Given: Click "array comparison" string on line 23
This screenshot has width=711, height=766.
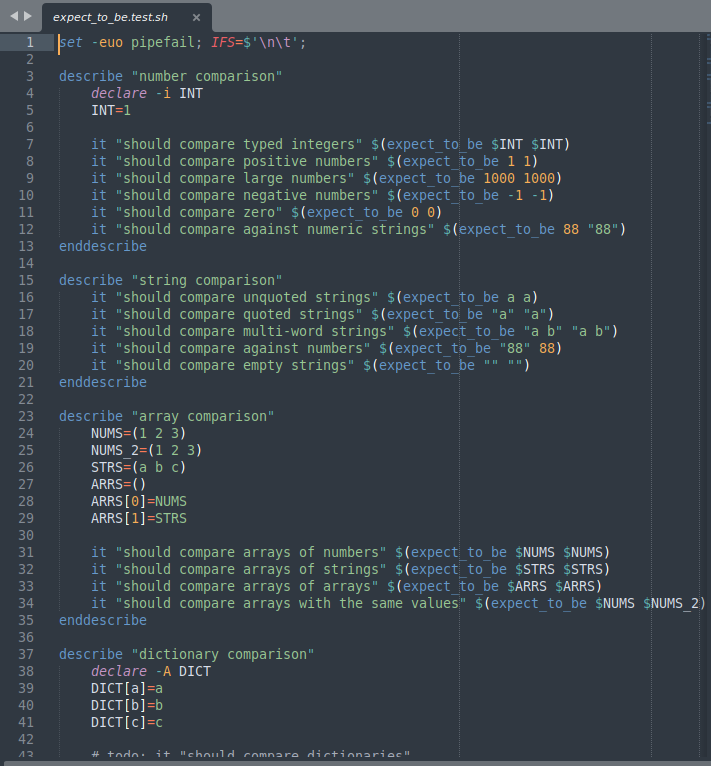Looking at the screenshot, I should click(203, 416).
